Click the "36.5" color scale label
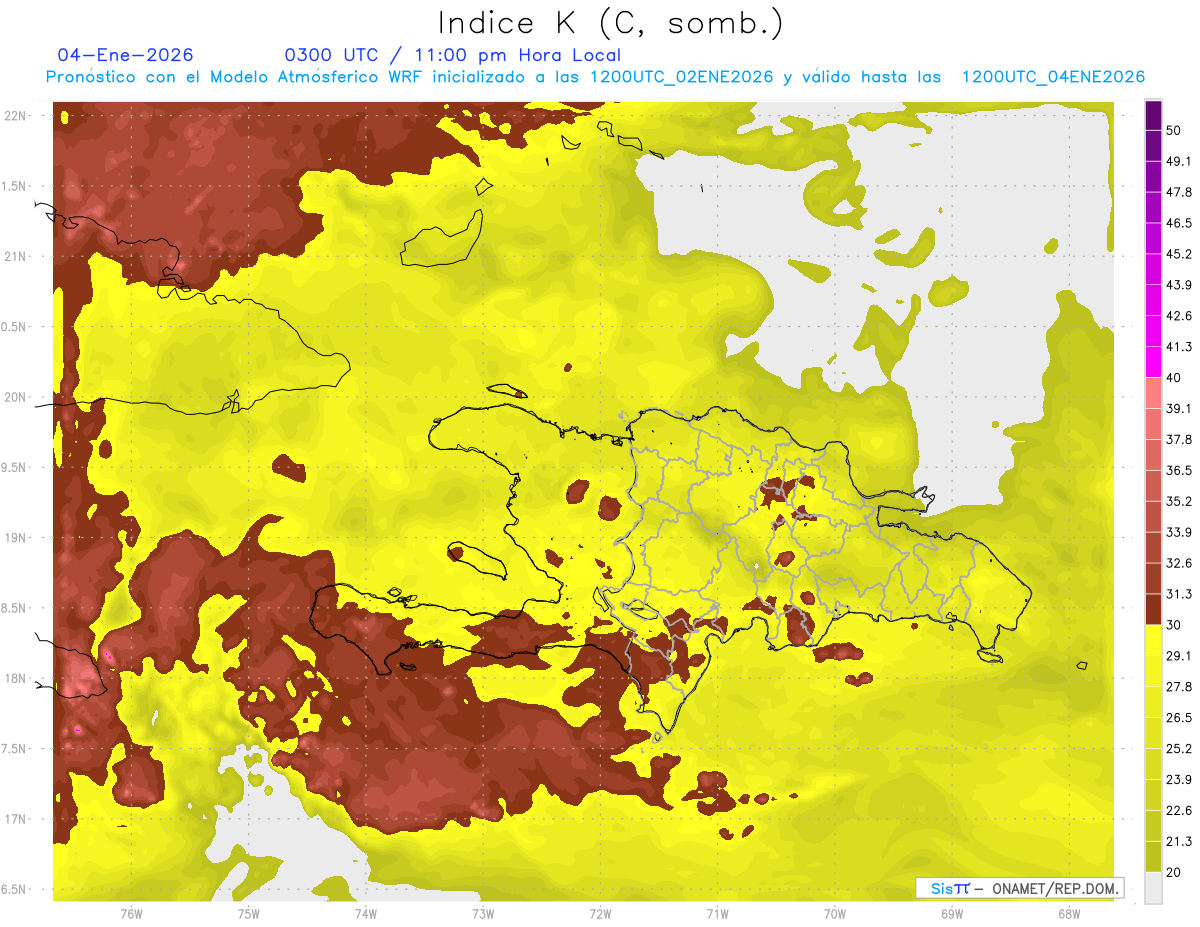The image size is (1200, 927). point(1179,470)
